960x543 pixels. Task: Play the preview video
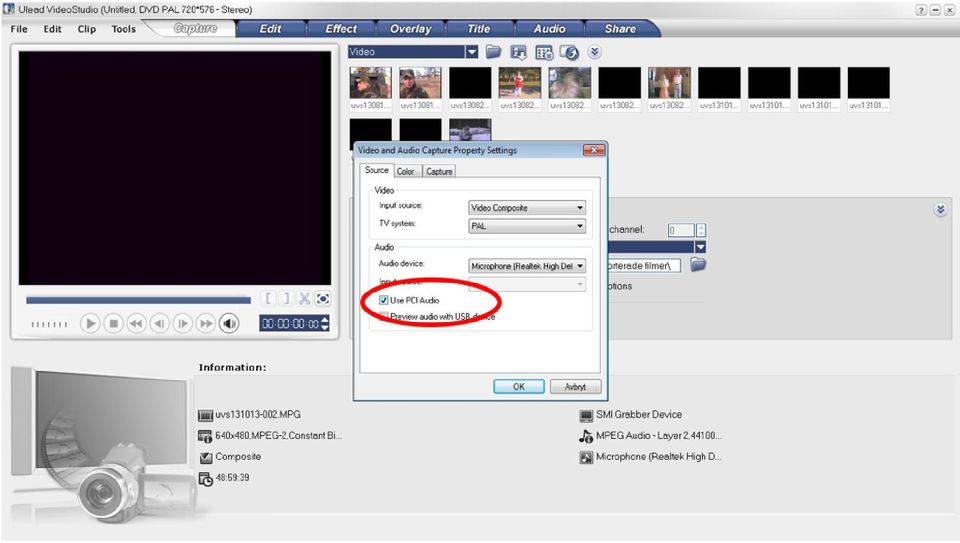tap(90, 323)
